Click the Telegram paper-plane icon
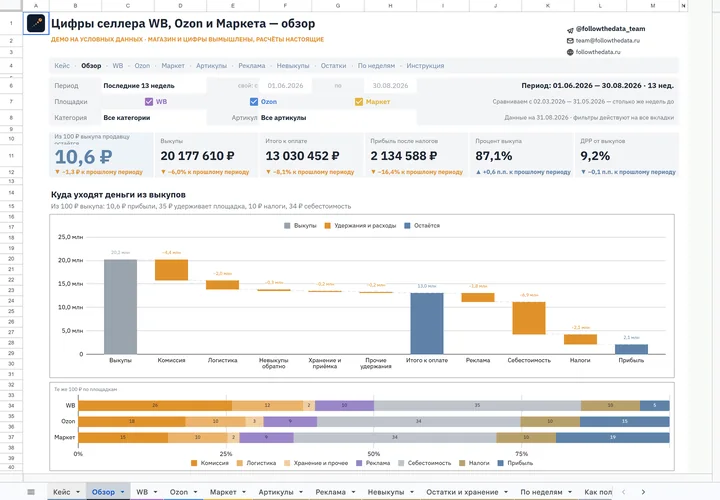 pyautogui.click(x=570, y=30)
